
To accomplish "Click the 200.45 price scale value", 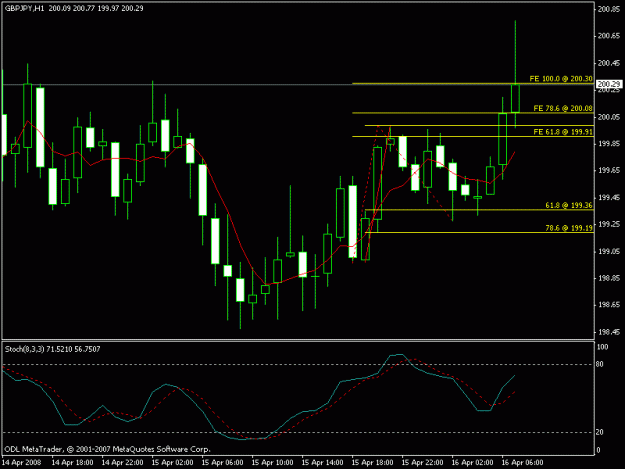I will point(609,63).
